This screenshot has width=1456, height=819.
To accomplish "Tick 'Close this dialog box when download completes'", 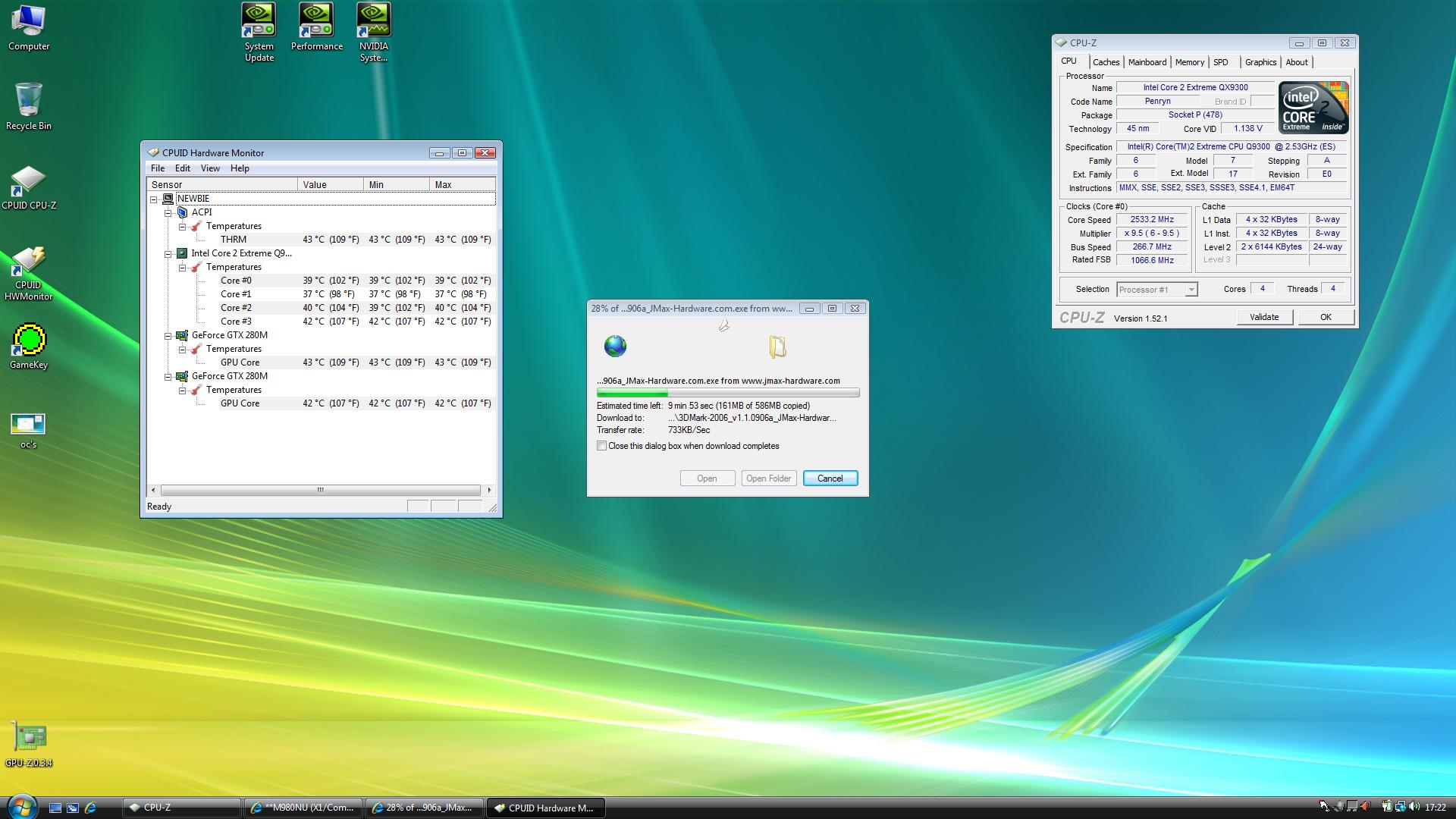I will [x=602, y=446].
